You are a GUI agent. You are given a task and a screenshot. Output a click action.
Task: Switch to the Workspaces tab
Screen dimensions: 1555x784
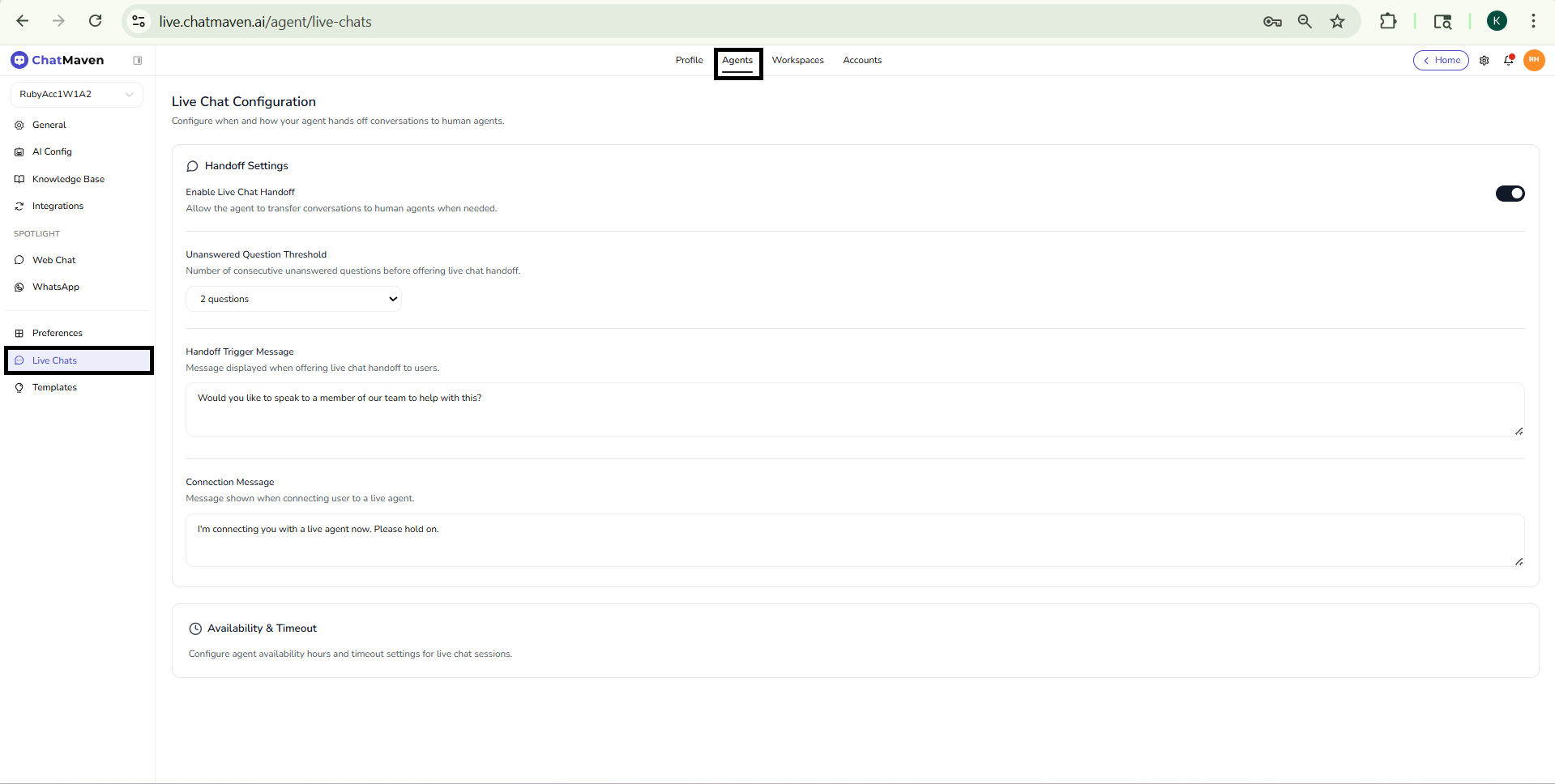tap(797, 60)
